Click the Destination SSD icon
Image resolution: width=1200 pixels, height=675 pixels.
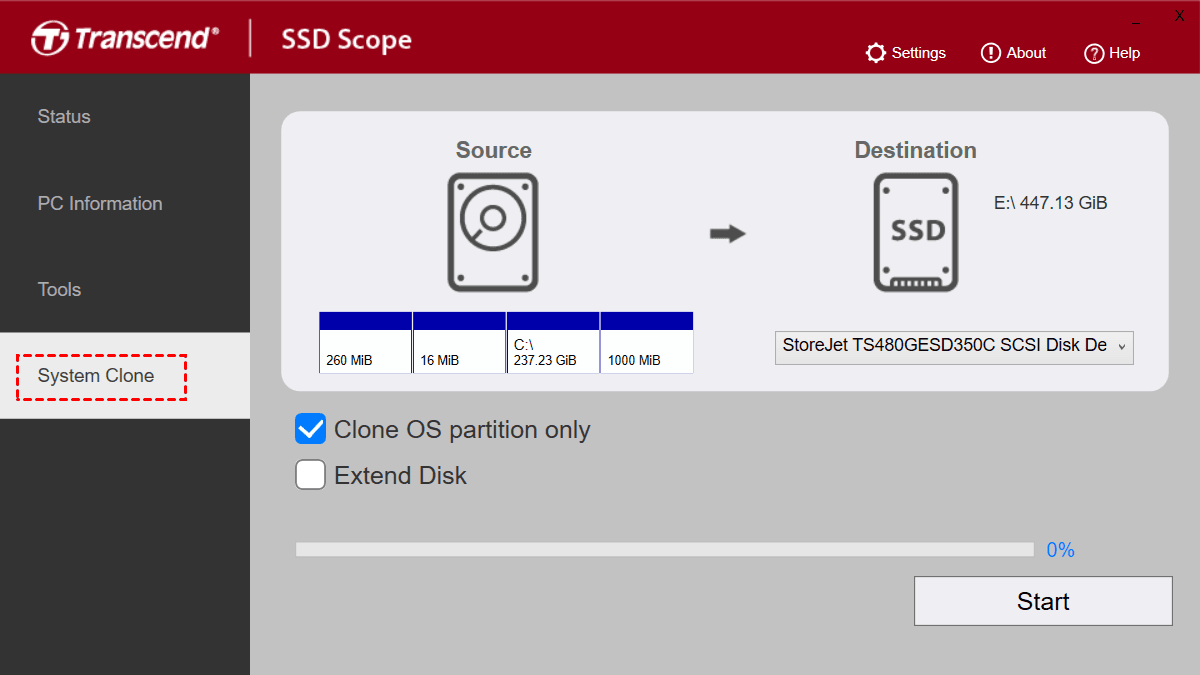pos(916,232)
